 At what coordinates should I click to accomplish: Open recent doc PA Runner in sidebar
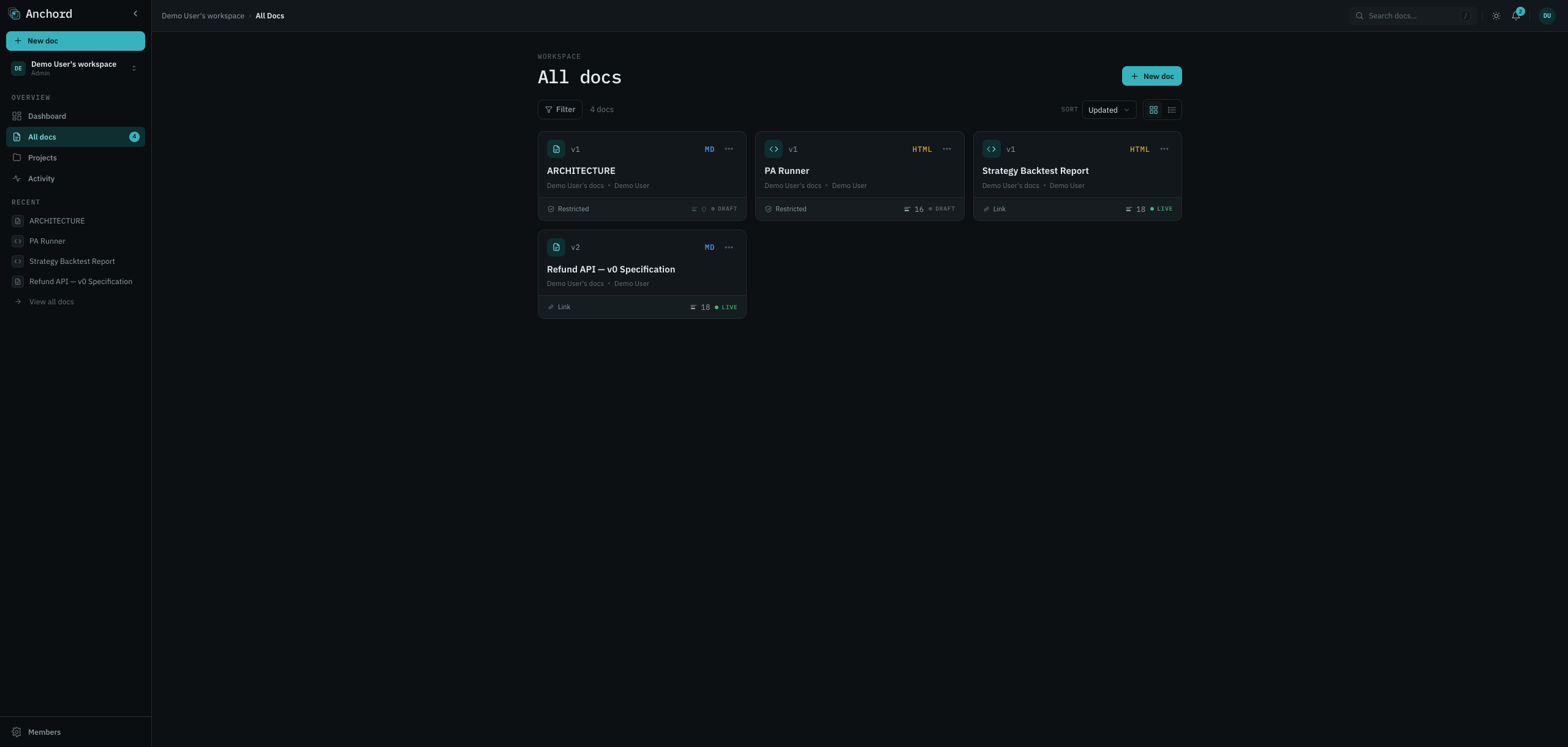coord(75,241)
